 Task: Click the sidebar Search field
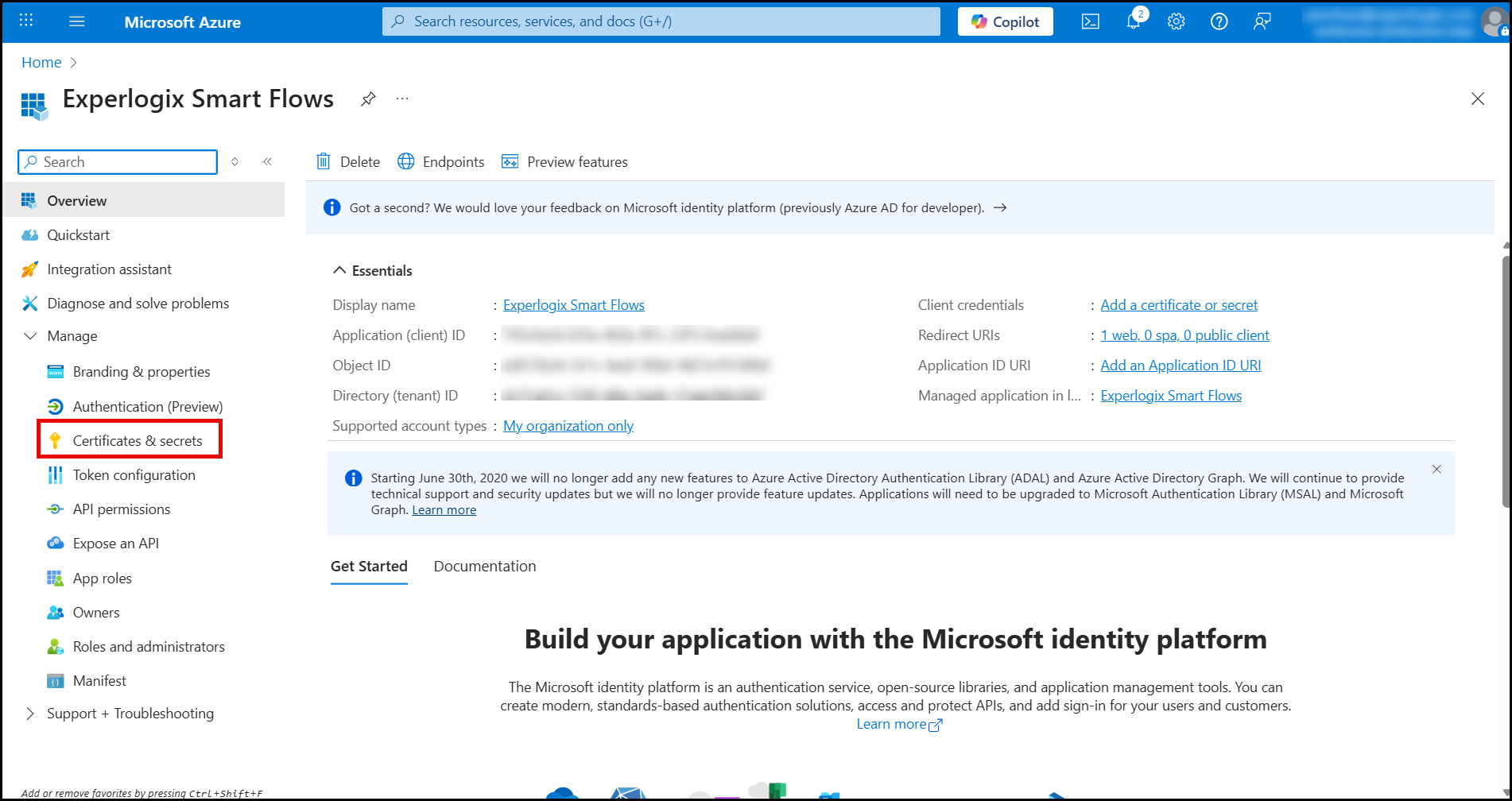pos(118,162)
